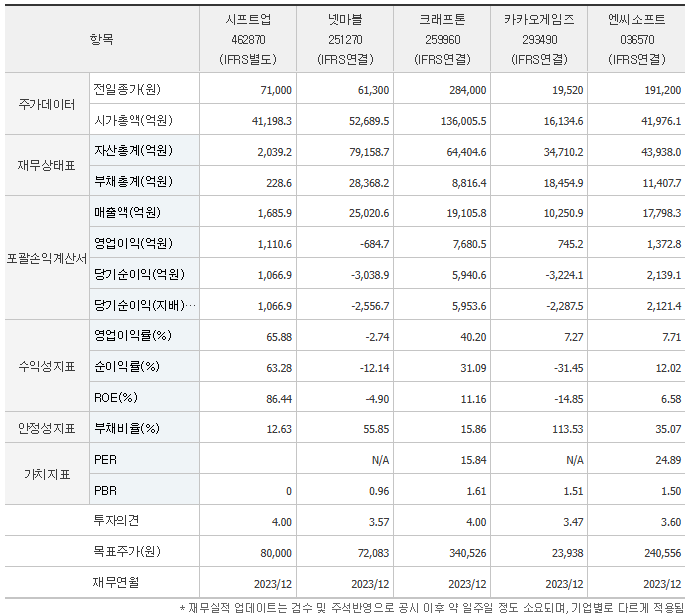Click the 전일종가(원) row label
The width and height of the screenshot is (689, 614).
coord(127,89)
